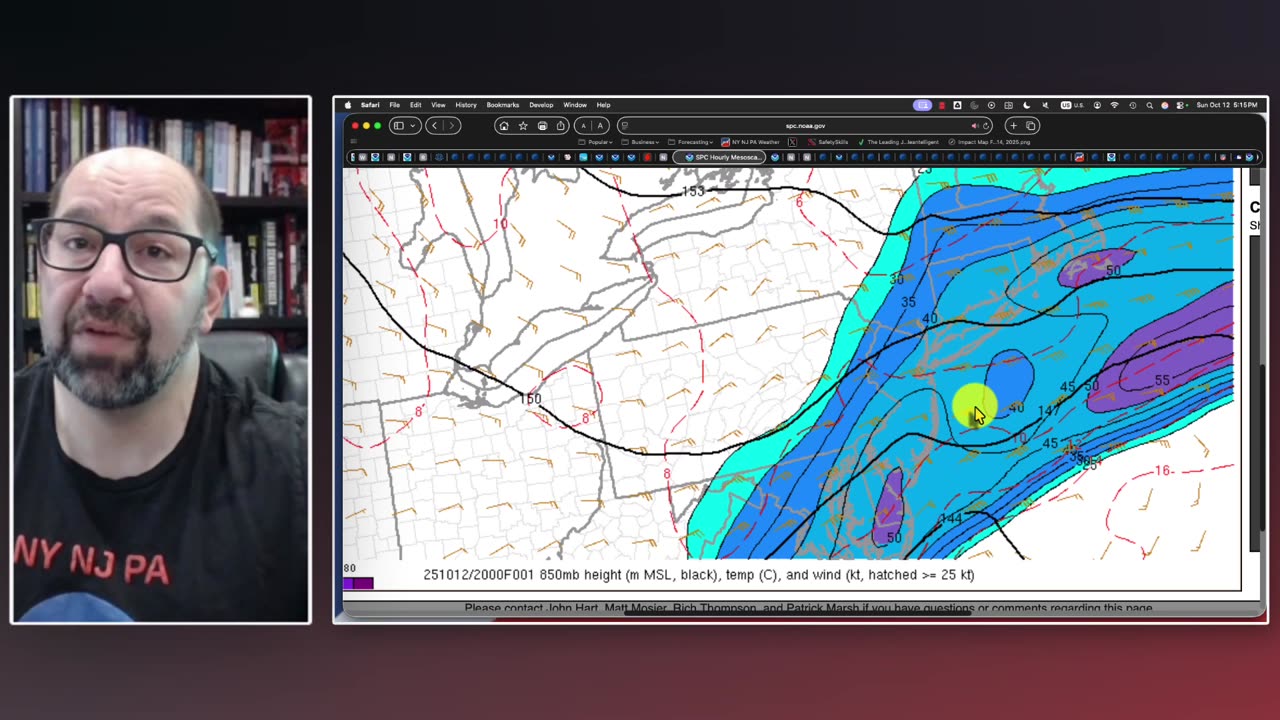The width and height of the screenshot is (1280, 720).
Task: Mute tab audio speaker icon
Action: tap(975, 126)
